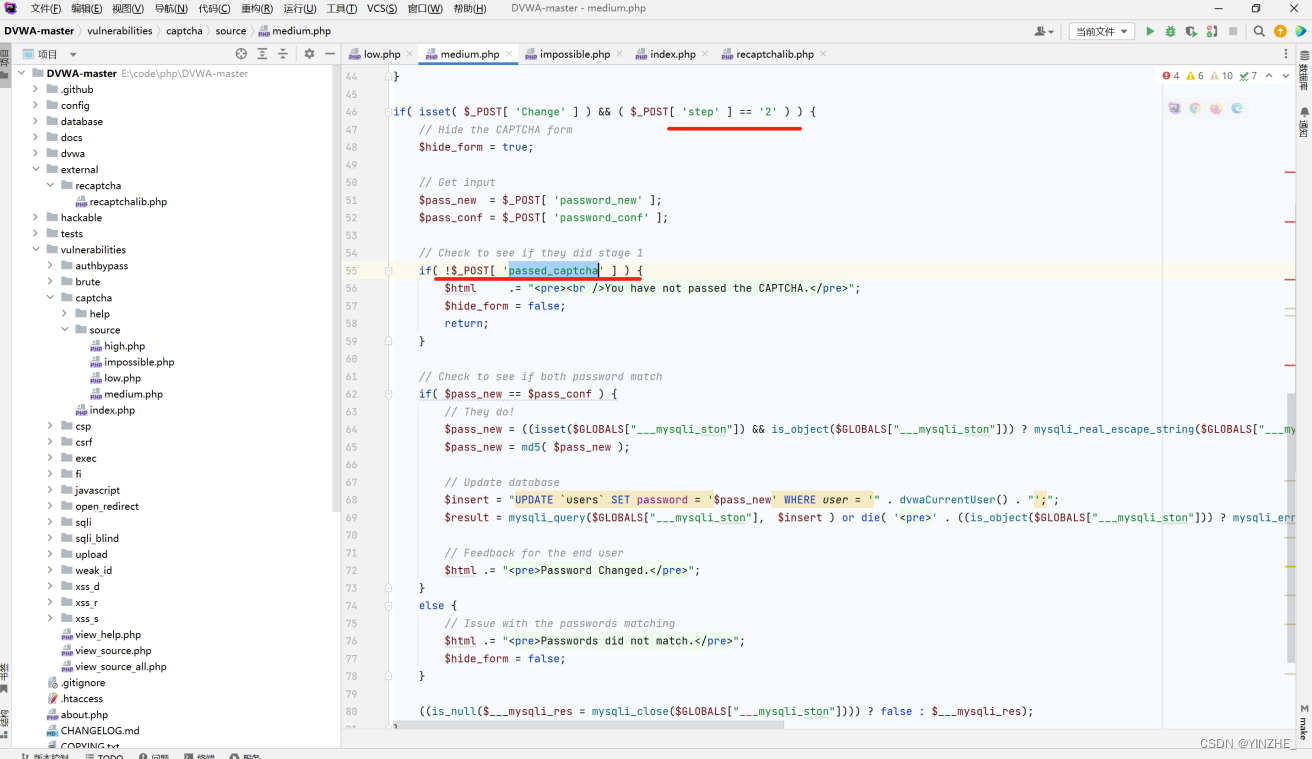Screen dimensions: 1312x759
Task: Open the VCS(S) menu
Action: pyautogui.click(x=382, y=8)
